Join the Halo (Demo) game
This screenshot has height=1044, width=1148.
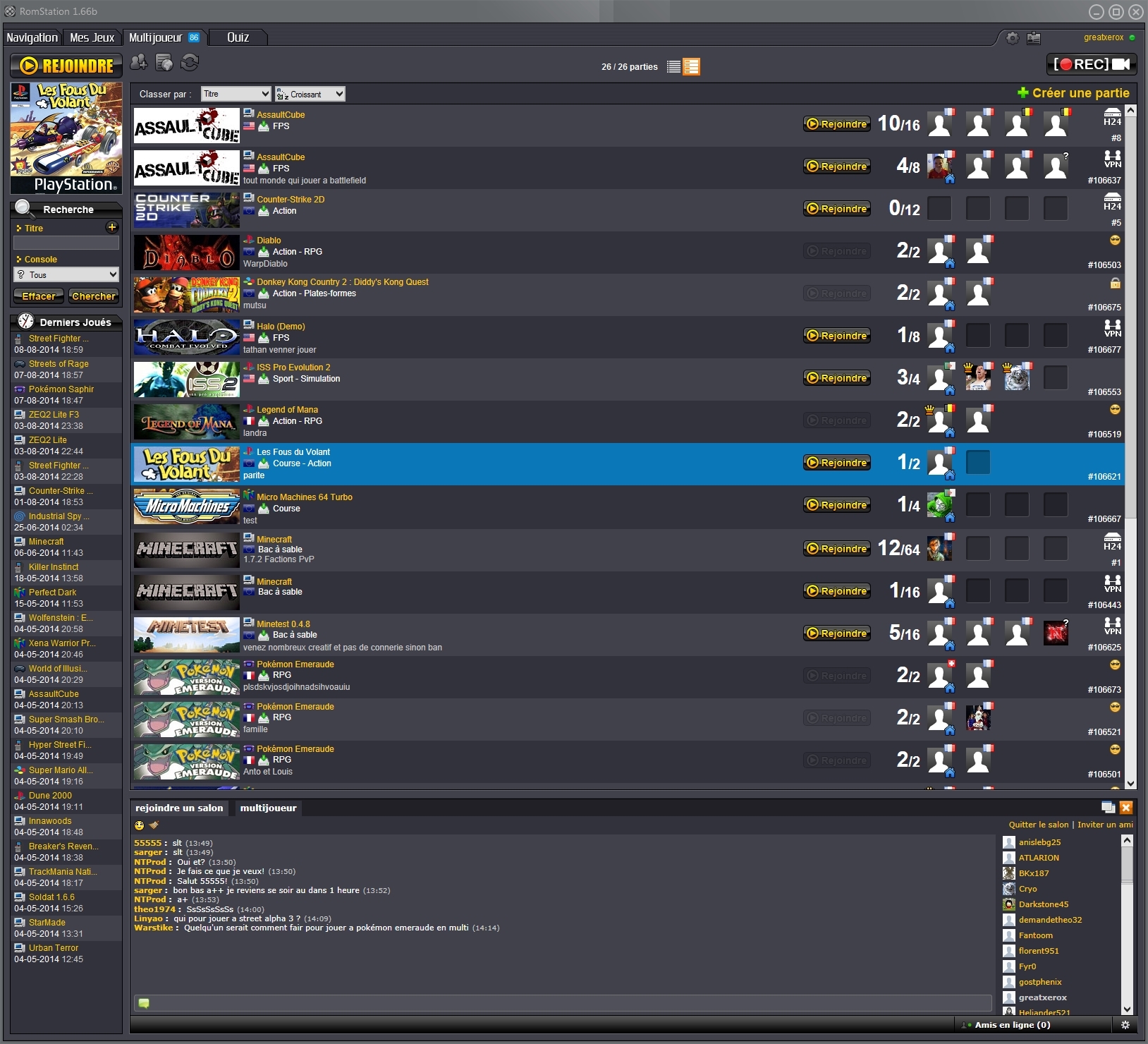click(837, 336)
